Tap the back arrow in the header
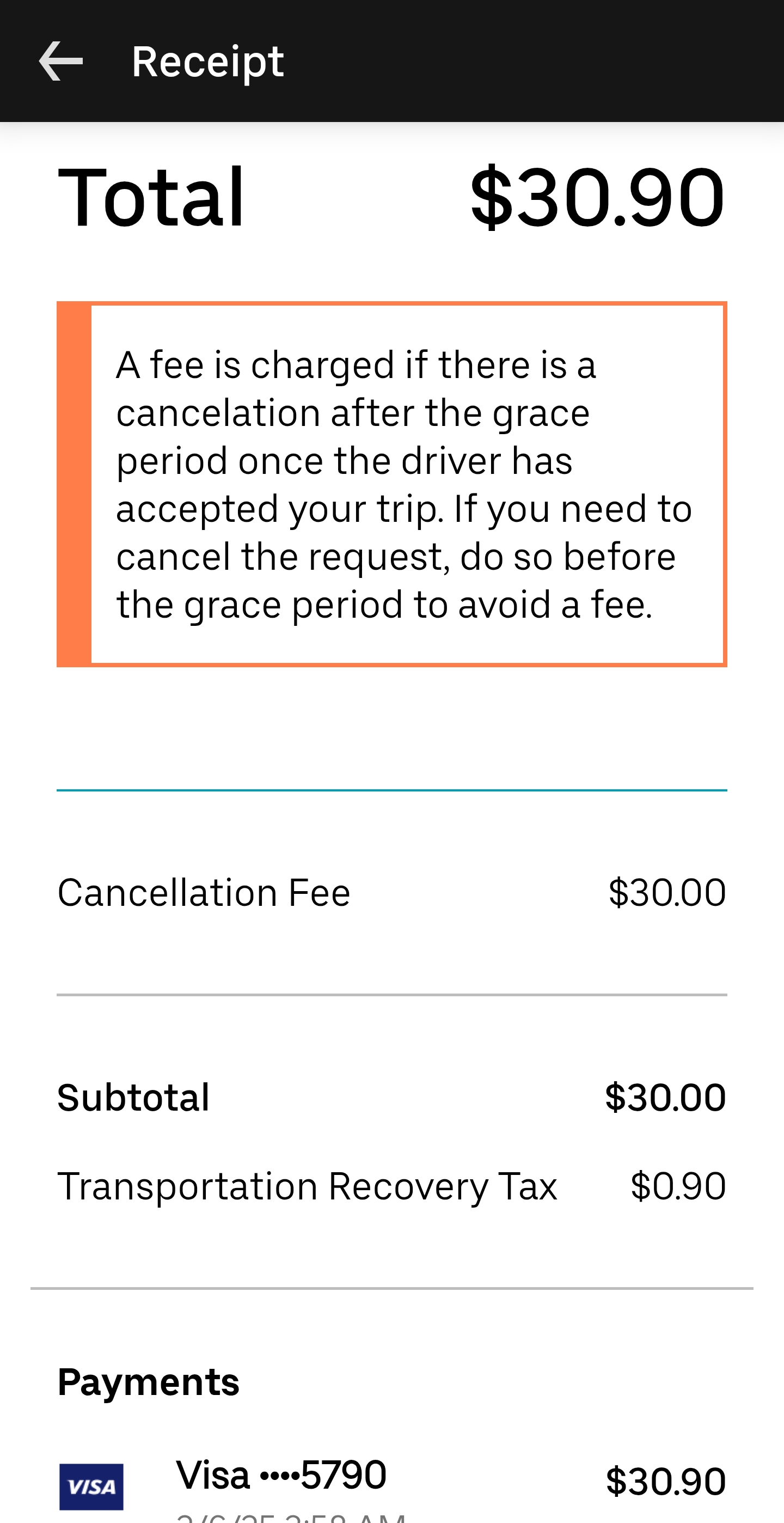The image size is (784, 1523). click(60, 61)
